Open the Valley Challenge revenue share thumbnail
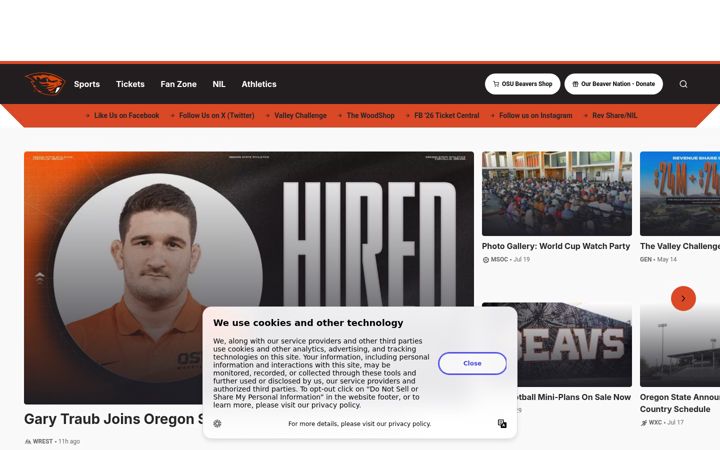This screenshot has width=720, height=450. point(680,193)
